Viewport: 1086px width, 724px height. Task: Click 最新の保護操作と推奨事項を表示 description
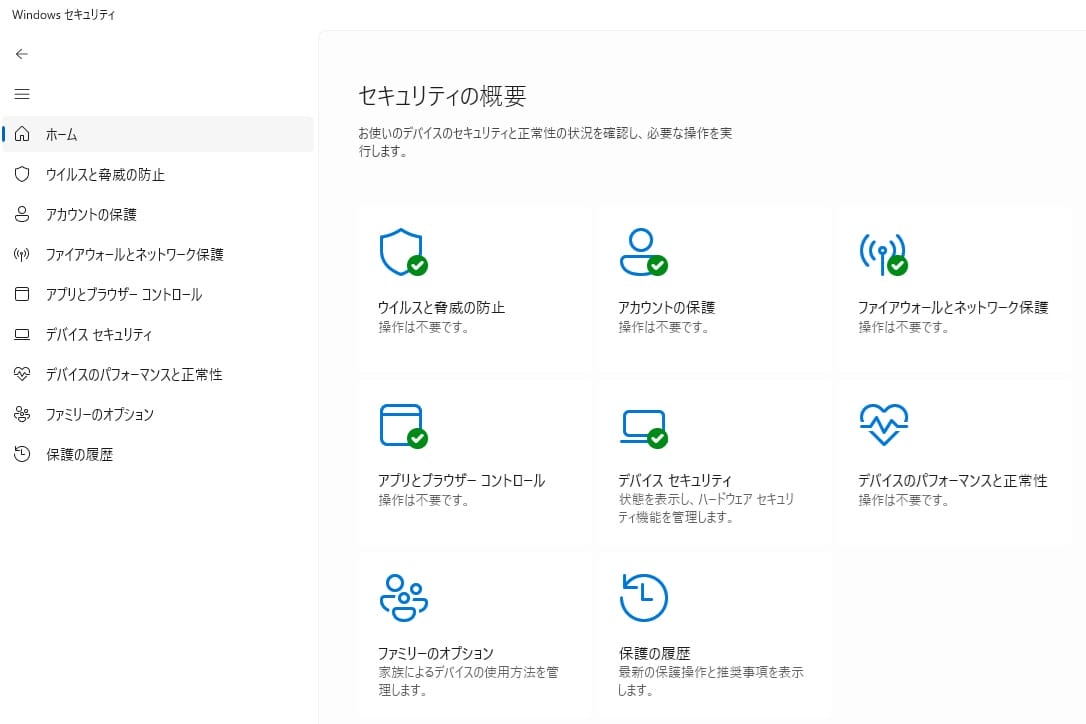(711, 681)
